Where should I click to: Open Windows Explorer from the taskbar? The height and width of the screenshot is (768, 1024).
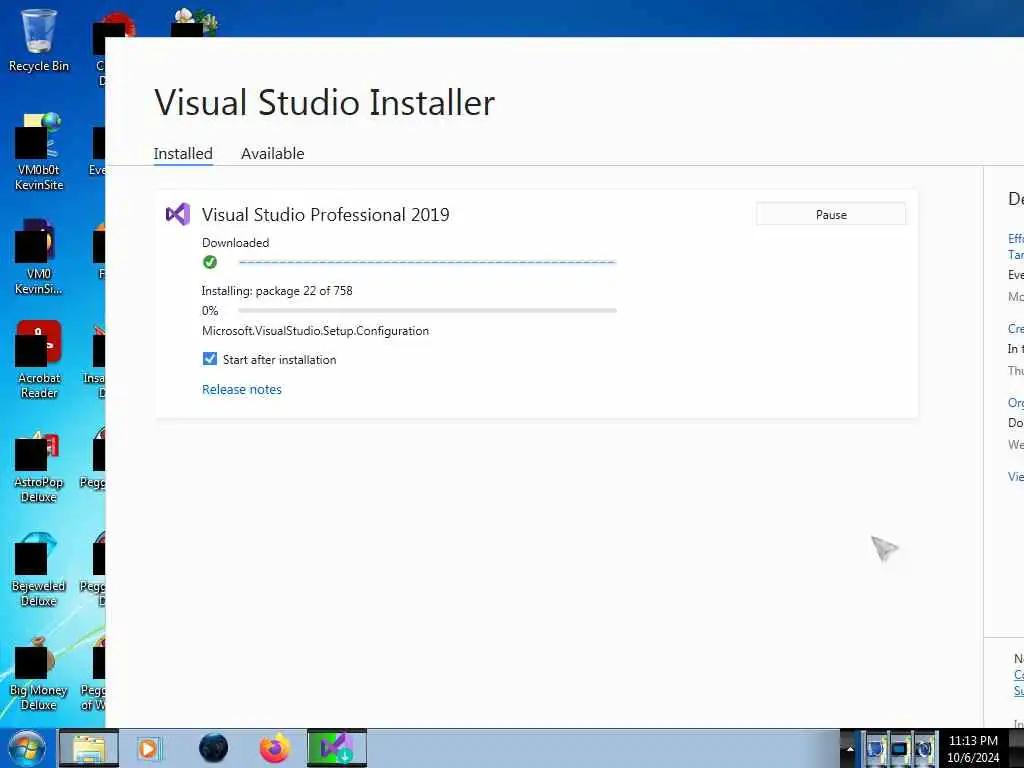(89, 748)
